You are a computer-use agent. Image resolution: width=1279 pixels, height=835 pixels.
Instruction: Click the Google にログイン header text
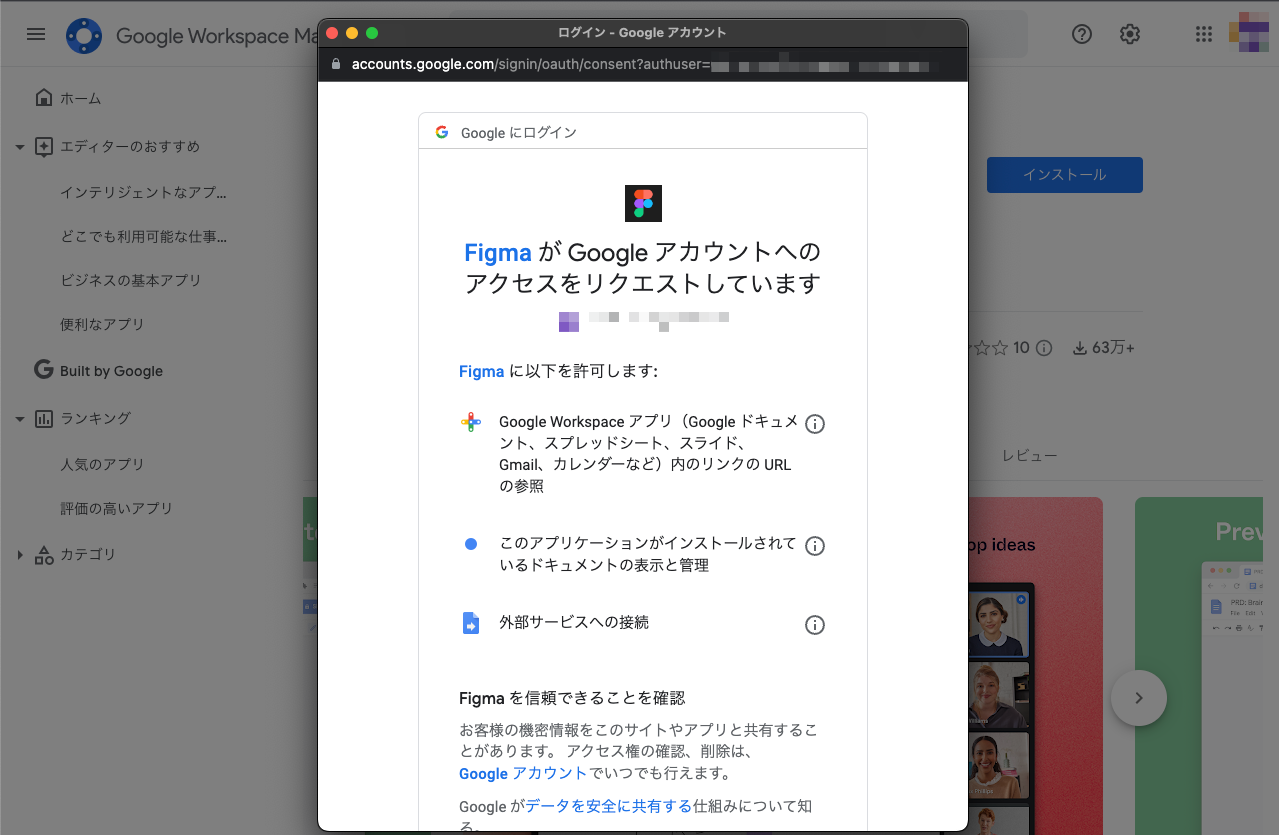519,133
